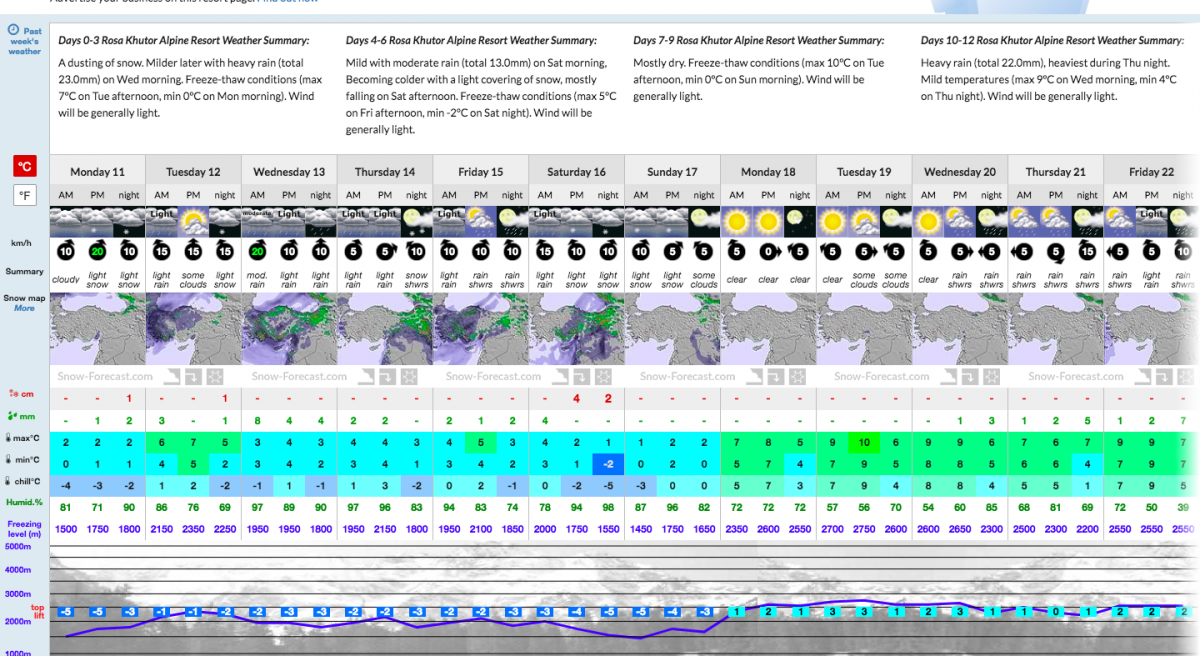Viewport: 1200px width, 656px height.
Task: Click the chill°C row label
Action: coord(24,480)
